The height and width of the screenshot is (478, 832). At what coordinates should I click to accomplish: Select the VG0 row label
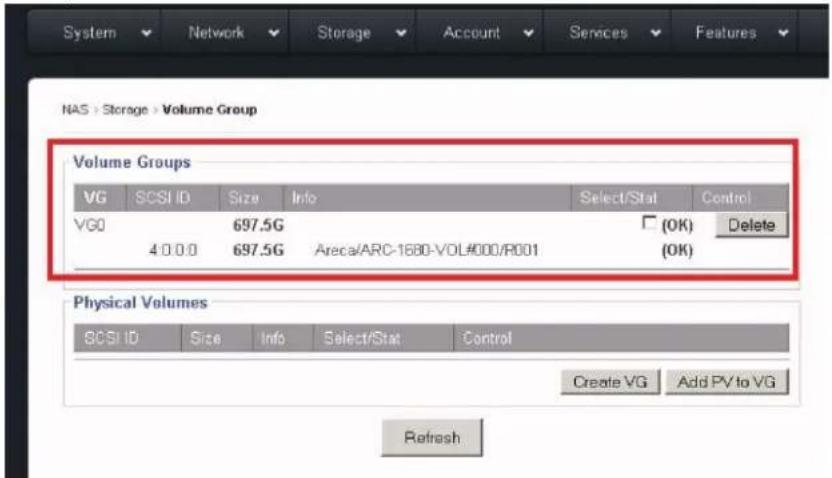click(90, 225)
